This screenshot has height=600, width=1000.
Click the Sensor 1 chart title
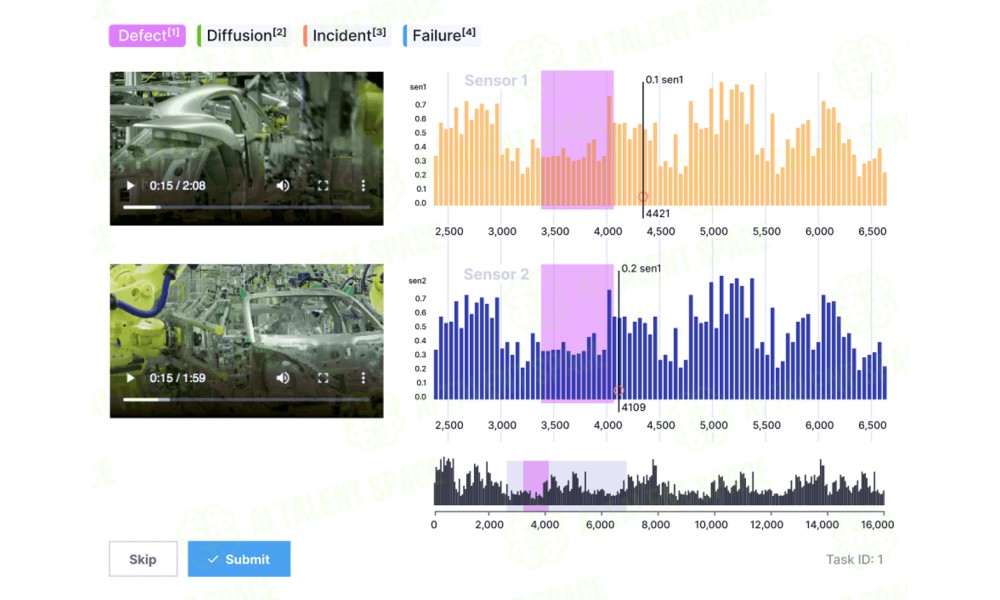point(496,80)
